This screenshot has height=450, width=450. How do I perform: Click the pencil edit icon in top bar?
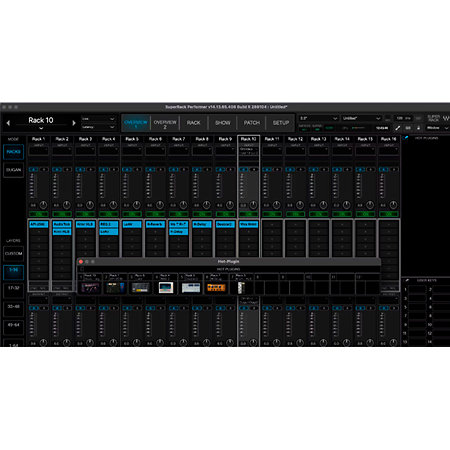(398, 128)
